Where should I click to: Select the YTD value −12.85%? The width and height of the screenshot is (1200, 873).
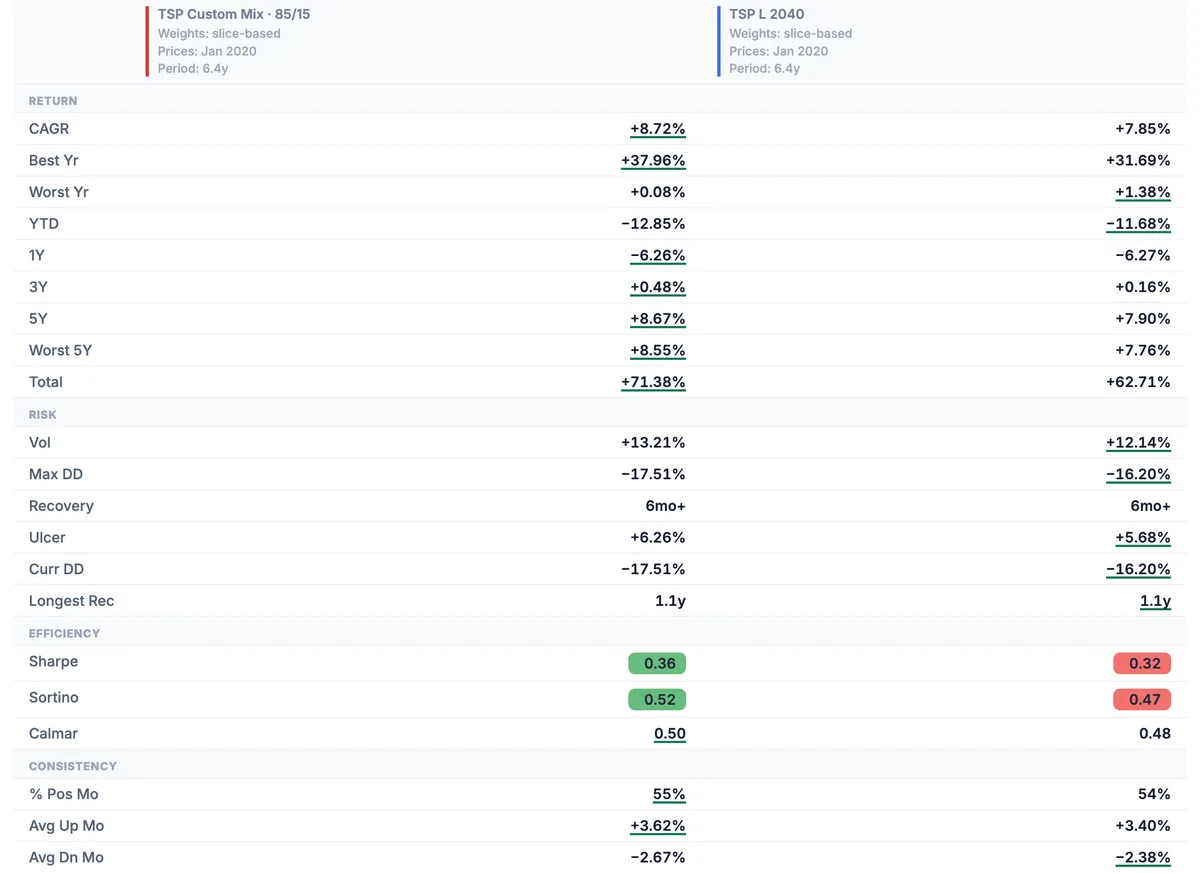pos(654,224)
